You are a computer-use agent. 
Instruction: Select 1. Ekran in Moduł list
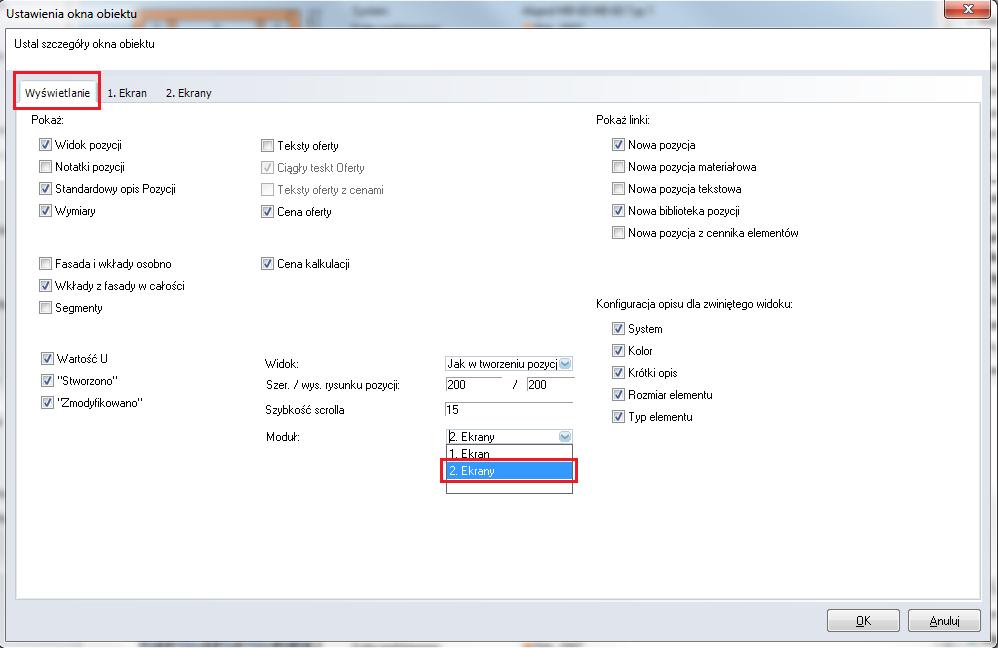pyautogui.click(x=509, y=453)
